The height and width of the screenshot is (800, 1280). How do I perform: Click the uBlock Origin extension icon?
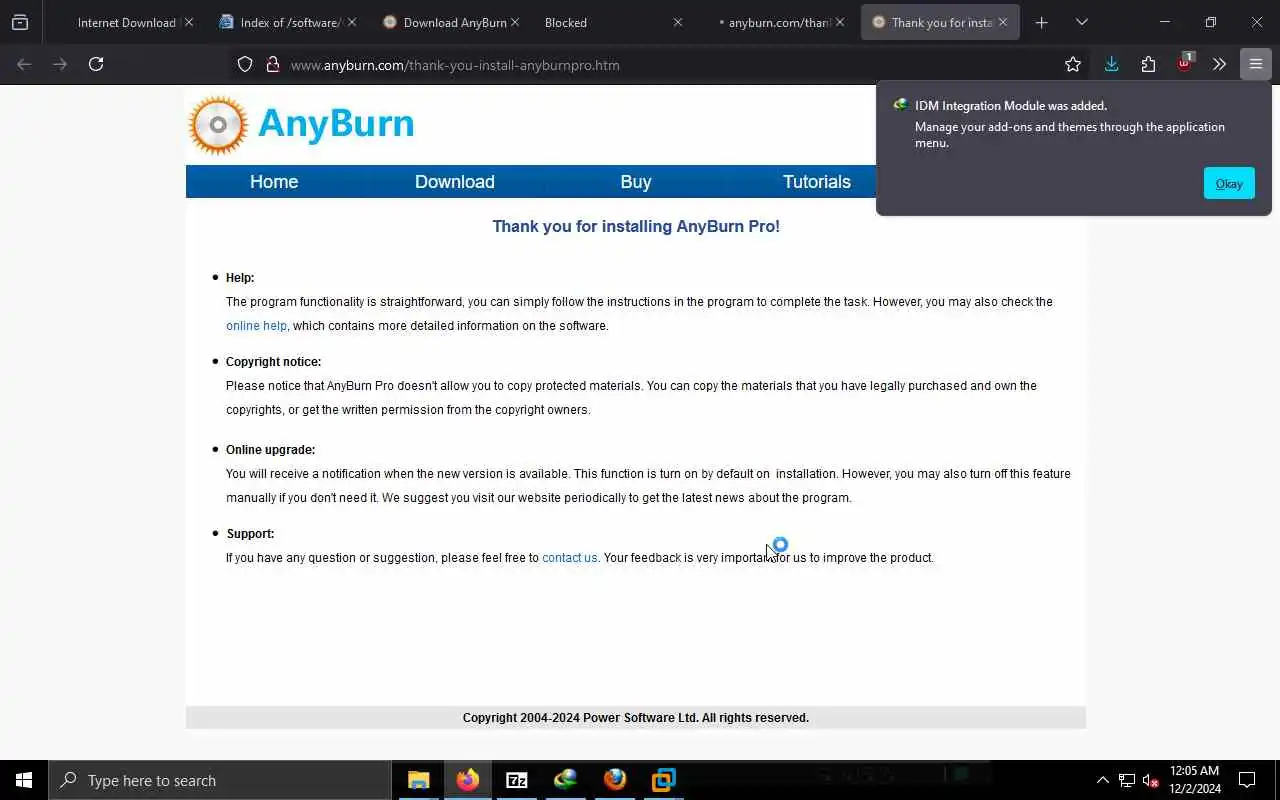tap(1184, 63)
